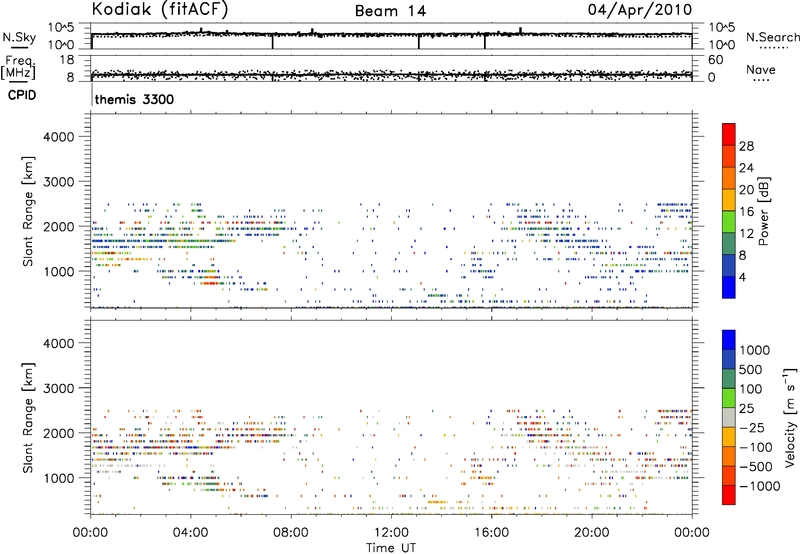Click the '-1000' tick on Velocity colorbar
Viewport: 800px width, 554px height.
coord(760,486)
